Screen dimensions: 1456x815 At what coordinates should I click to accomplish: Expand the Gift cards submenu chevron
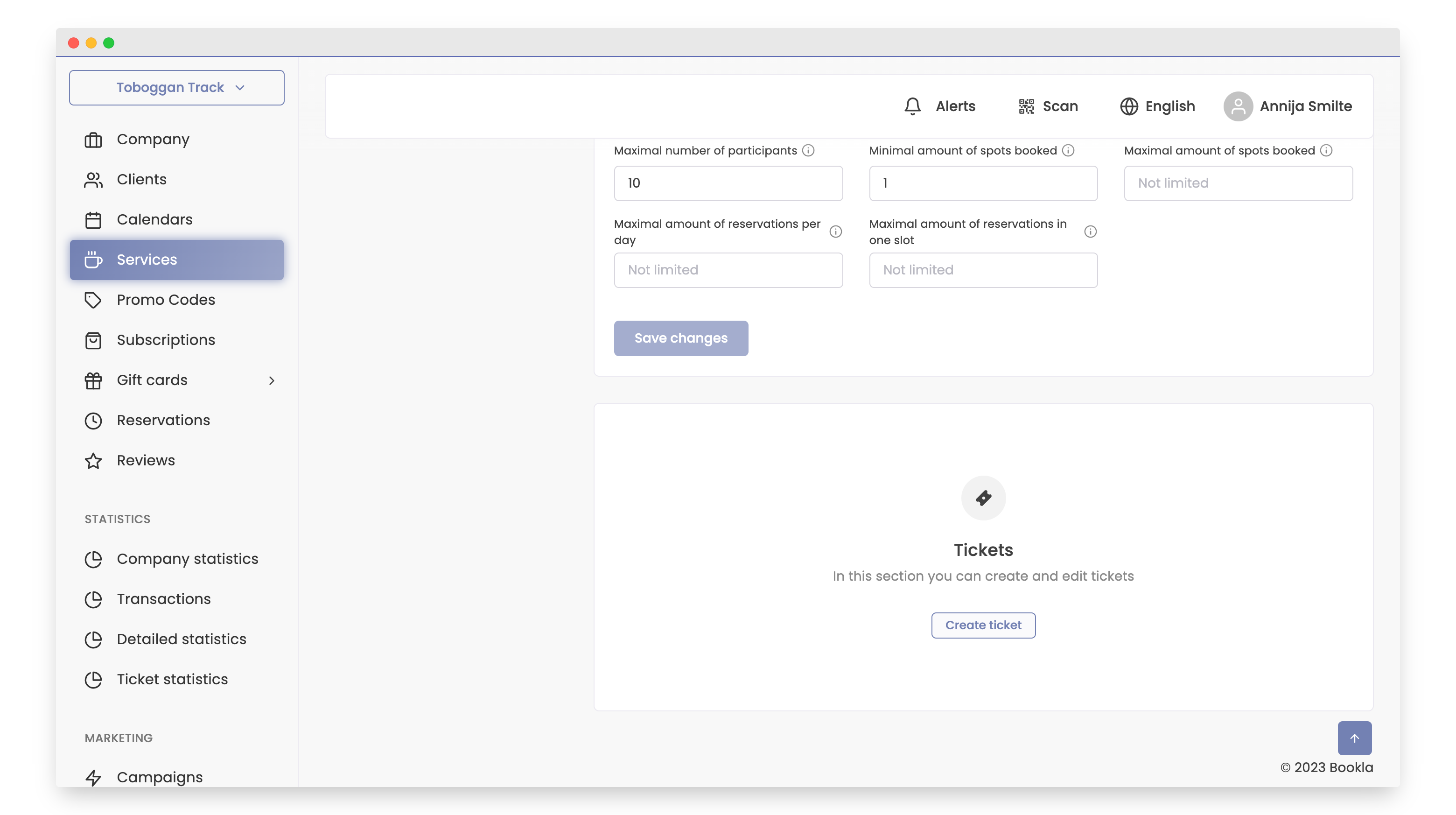pyautogui.click(x=271, y=380)
